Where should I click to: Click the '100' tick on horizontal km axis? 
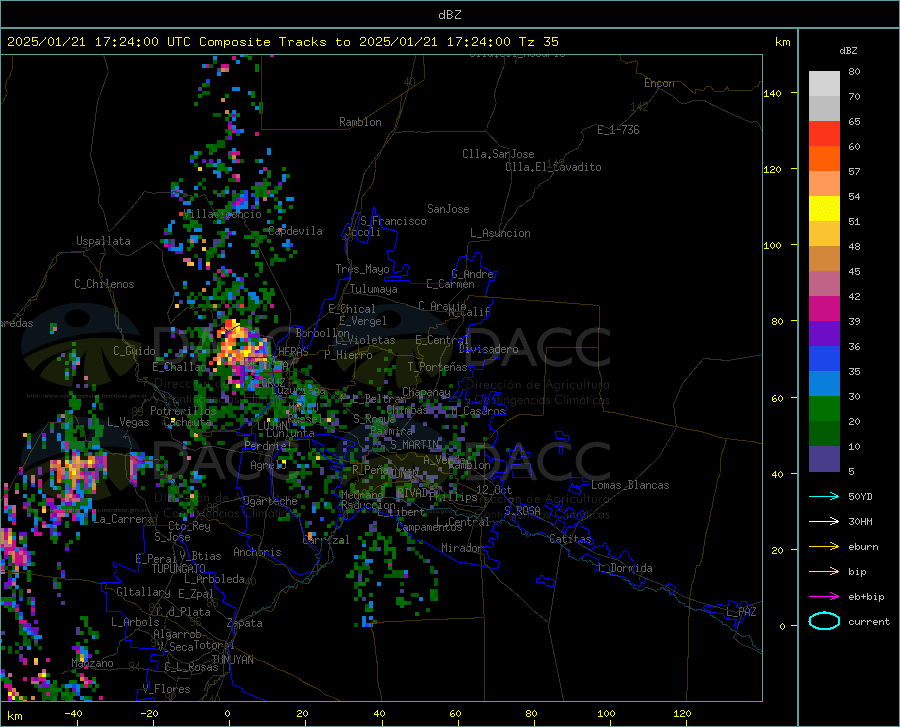606,713
